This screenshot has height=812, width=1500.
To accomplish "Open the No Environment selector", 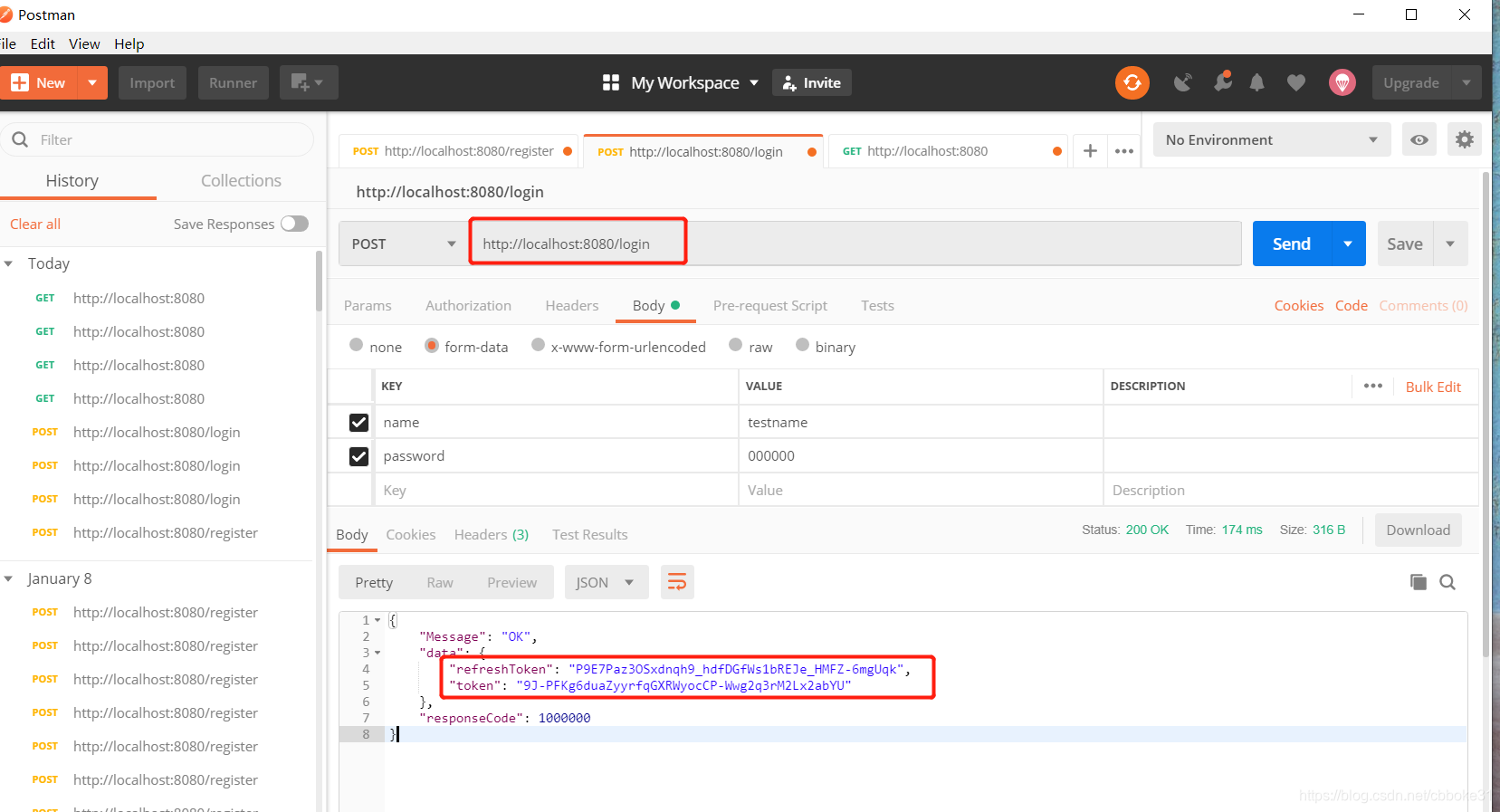I will [1271, 139].
